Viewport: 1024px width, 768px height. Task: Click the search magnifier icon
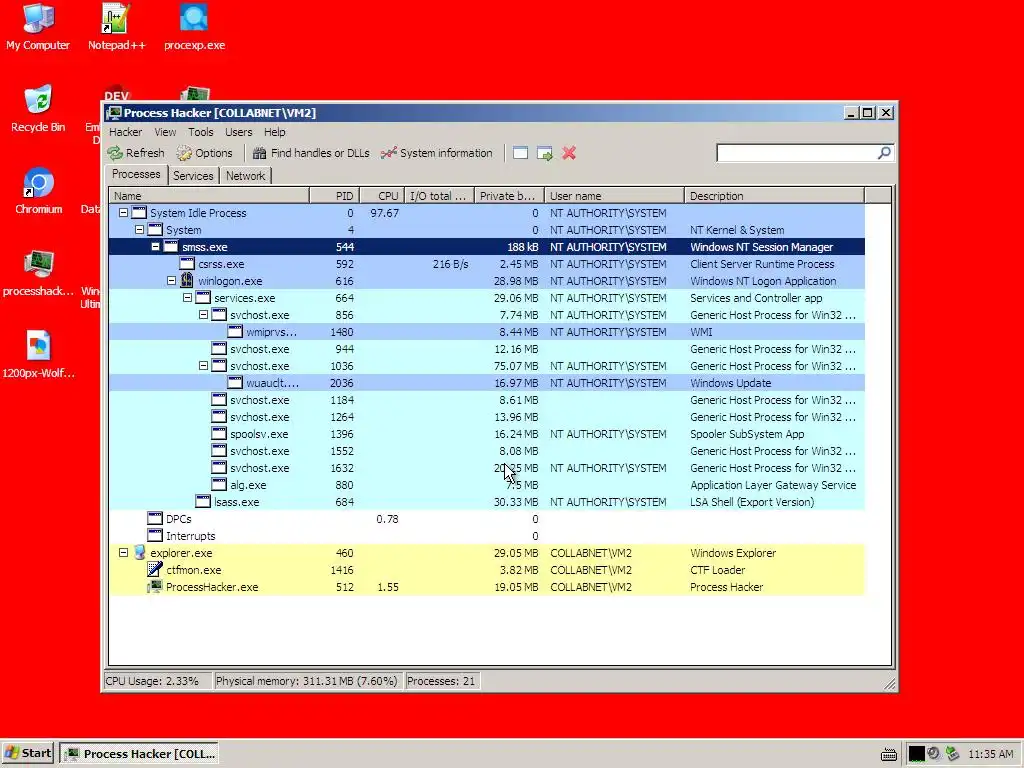[x=884, y=153]
